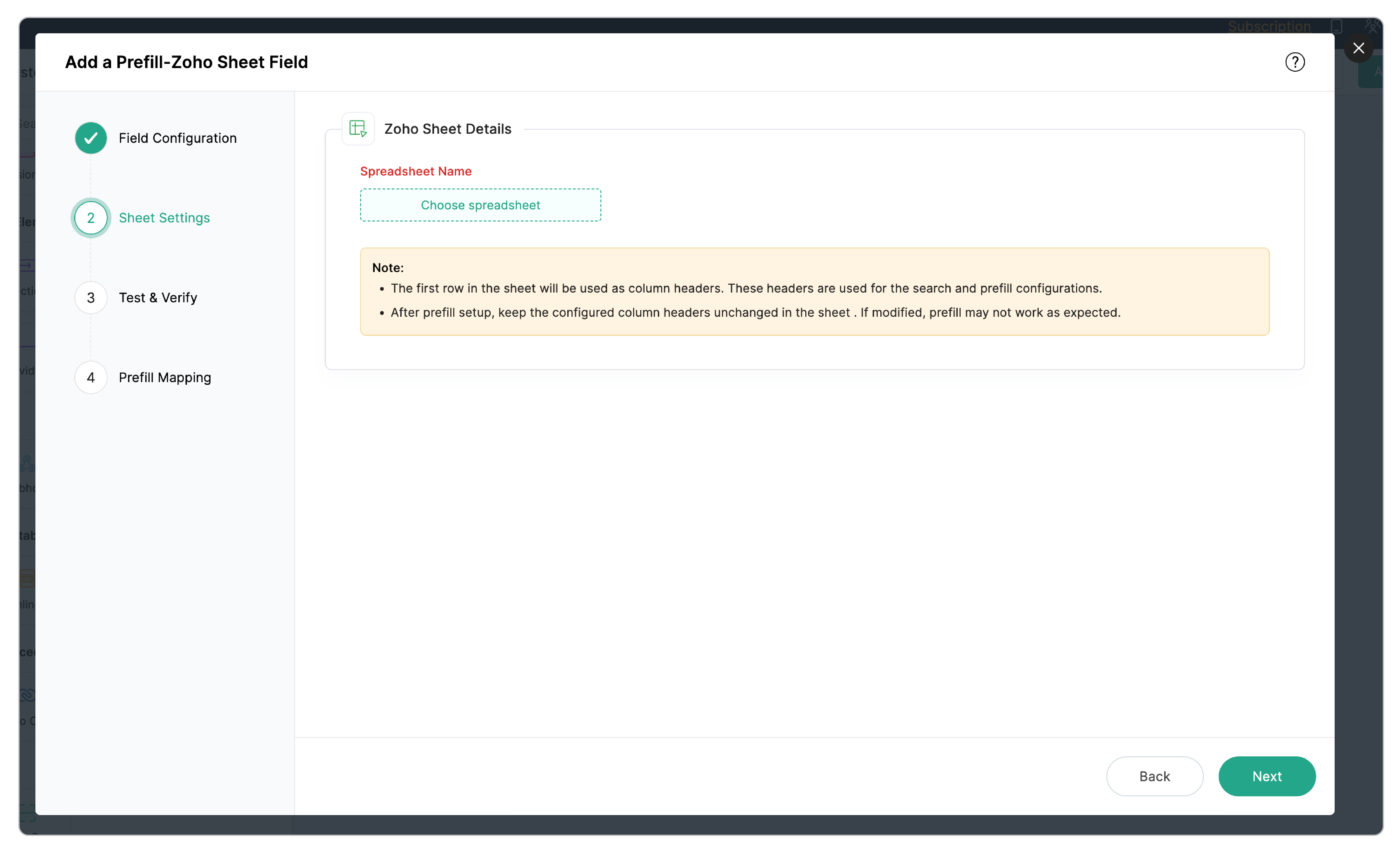Select step 4 circle for Prefill Mapping

91,378
